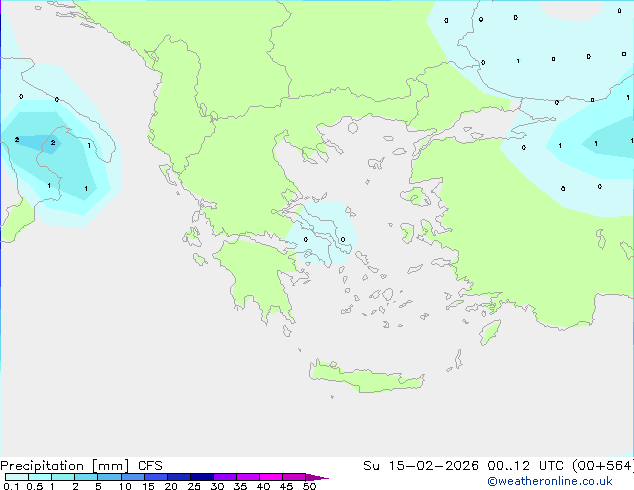Click the 'Precipitation [mm]' title text

65,466
